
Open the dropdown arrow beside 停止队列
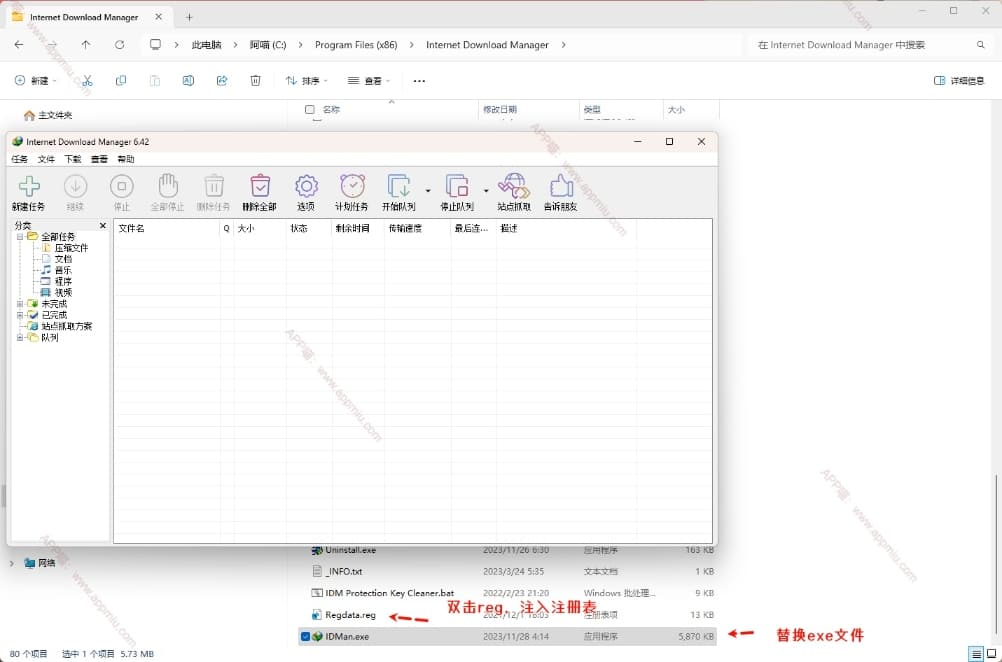click(486, 190)
